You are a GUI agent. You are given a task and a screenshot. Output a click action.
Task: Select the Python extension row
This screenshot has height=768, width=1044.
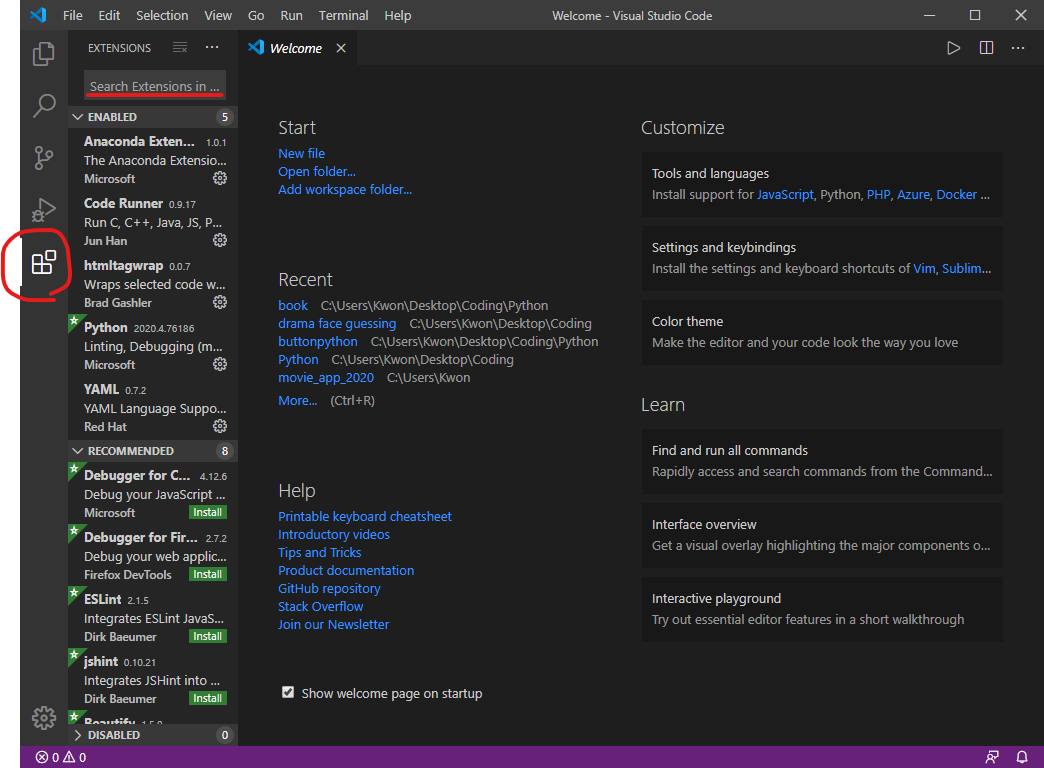(153, 346)
